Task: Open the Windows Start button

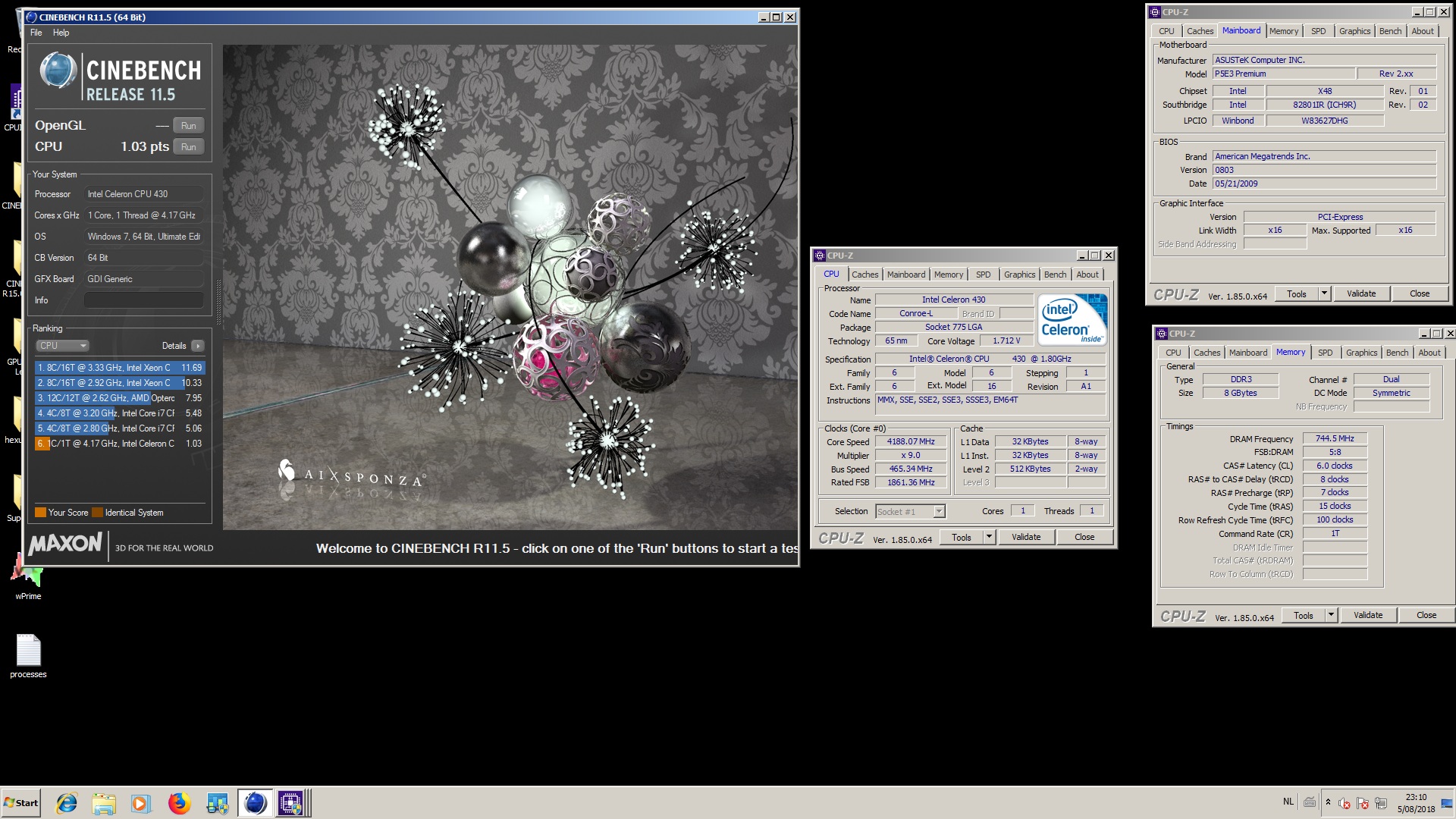Action: pyautogui.click(x=21, y=803)
